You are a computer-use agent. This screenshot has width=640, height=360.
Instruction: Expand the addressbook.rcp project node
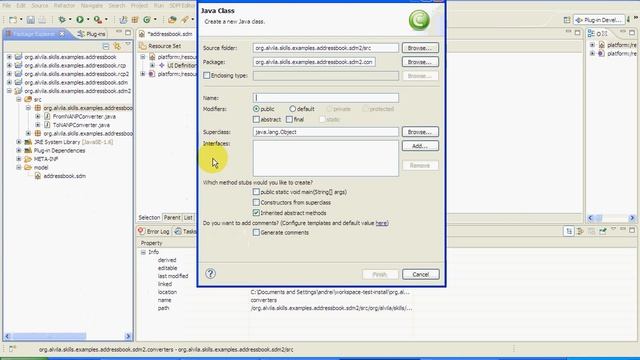point(9,65)
